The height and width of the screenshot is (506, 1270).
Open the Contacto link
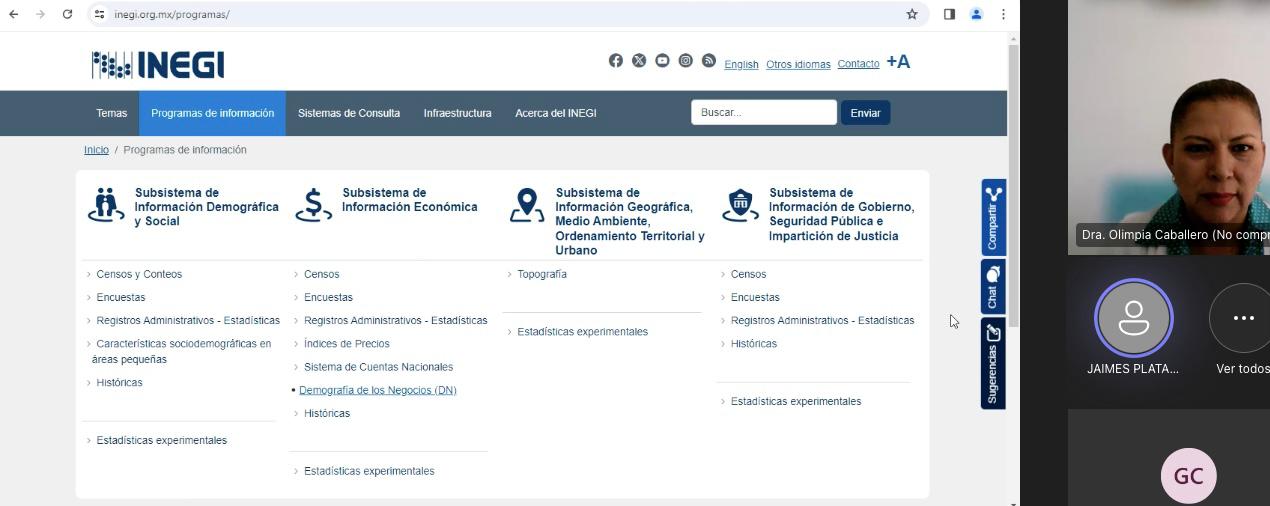coord(858,64)
